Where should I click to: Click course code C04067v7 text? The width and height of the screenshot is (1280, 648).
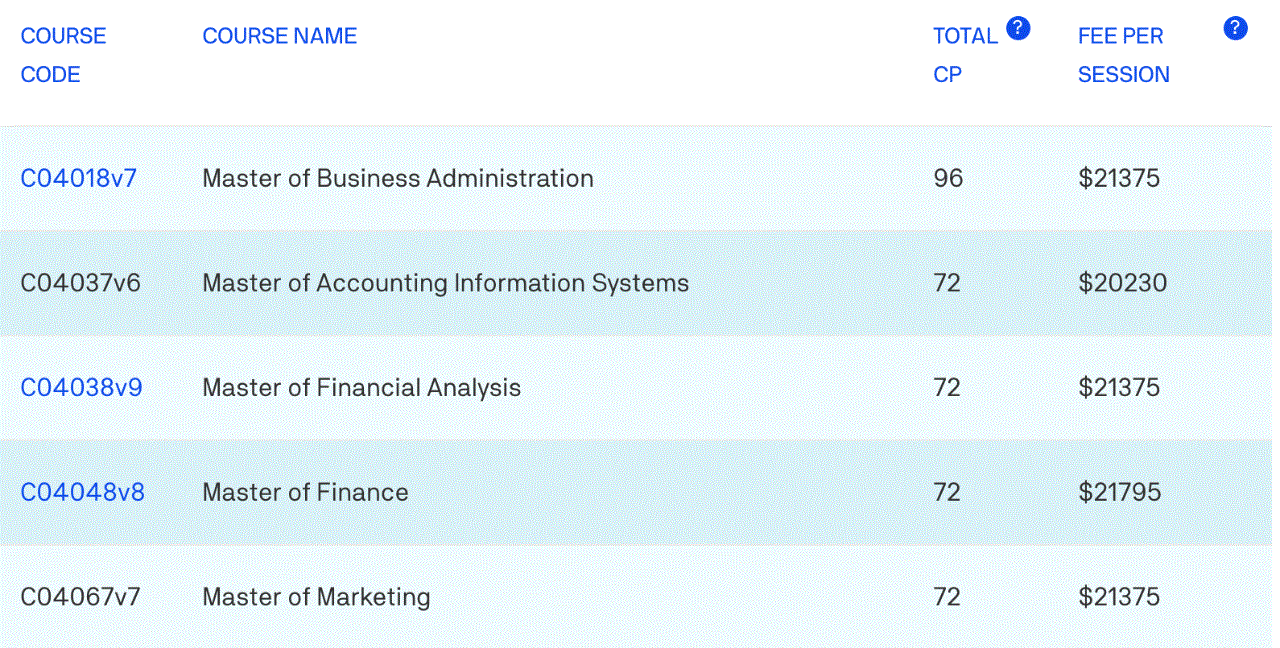pos(81,598)
